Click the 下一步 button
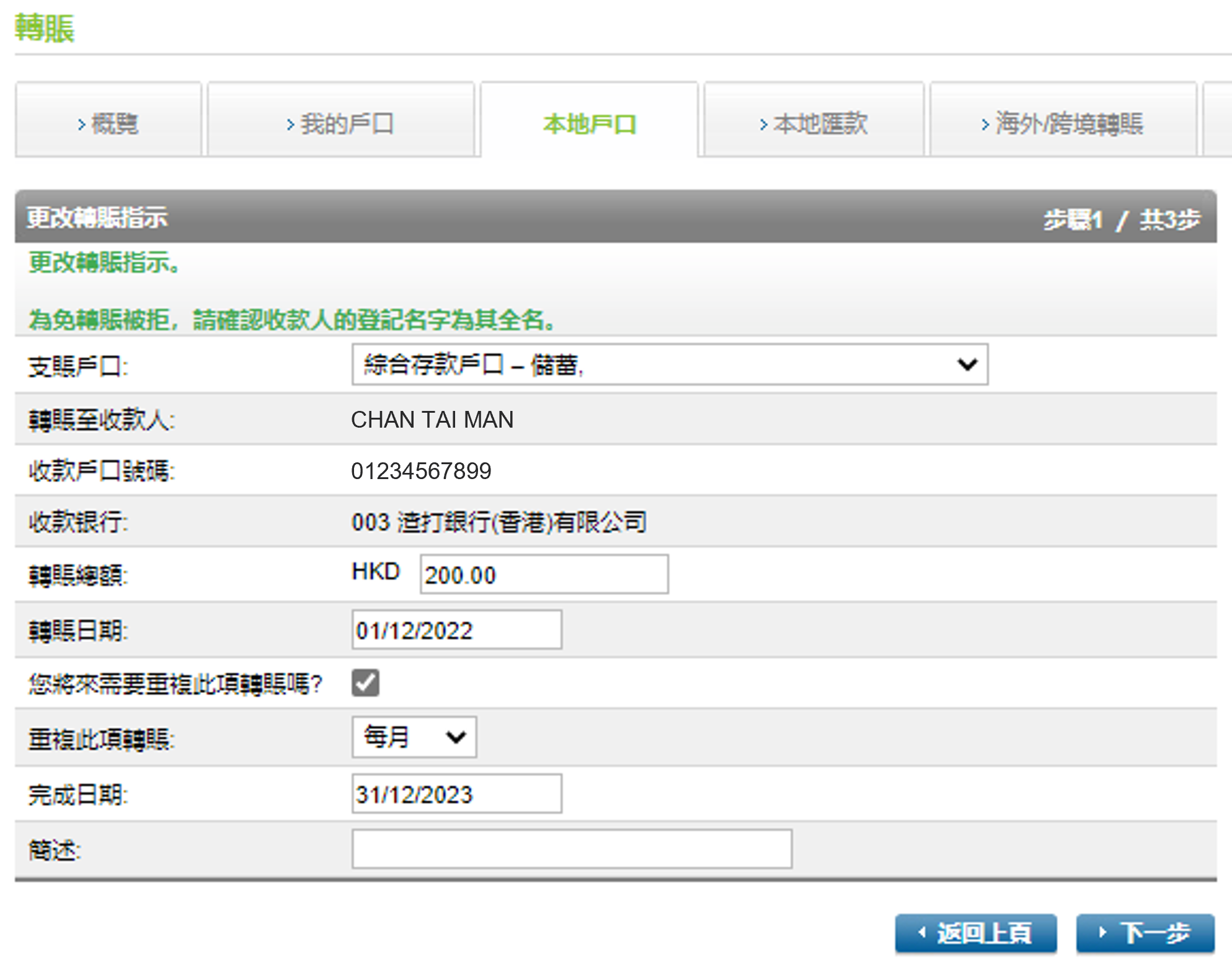Screen dimensions: 1232x965 pos(1145,932)
